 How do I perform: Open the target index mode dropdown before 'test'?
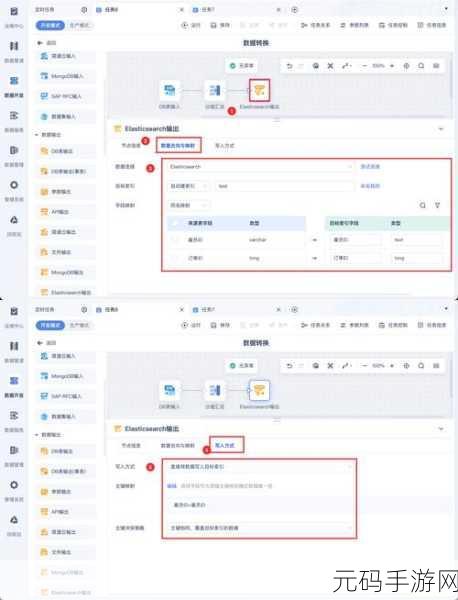tap(188, 186)
